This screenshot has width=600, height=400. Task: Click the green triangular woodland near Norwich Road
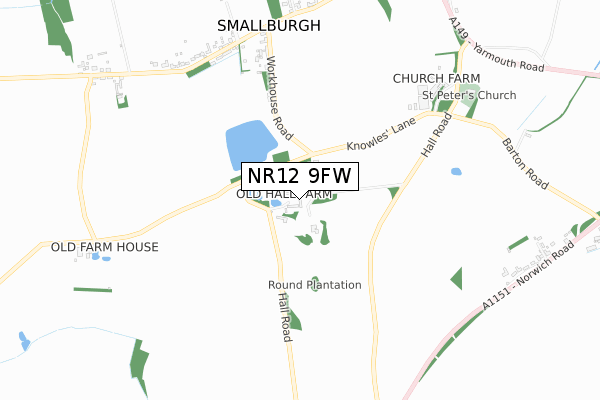(x=457, y=279)
